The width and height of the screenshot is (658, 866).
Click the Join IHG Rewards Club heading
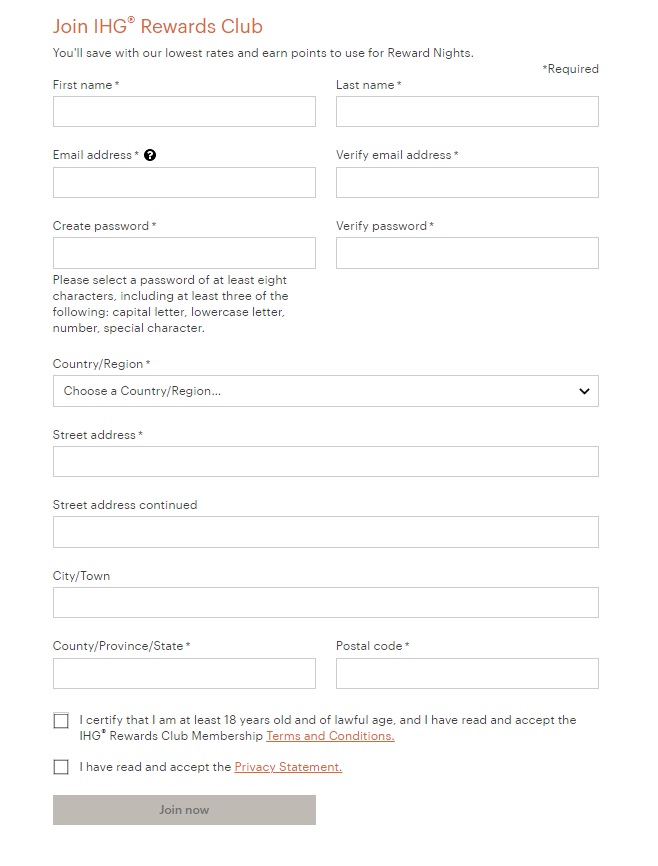(x=157, y=26)
